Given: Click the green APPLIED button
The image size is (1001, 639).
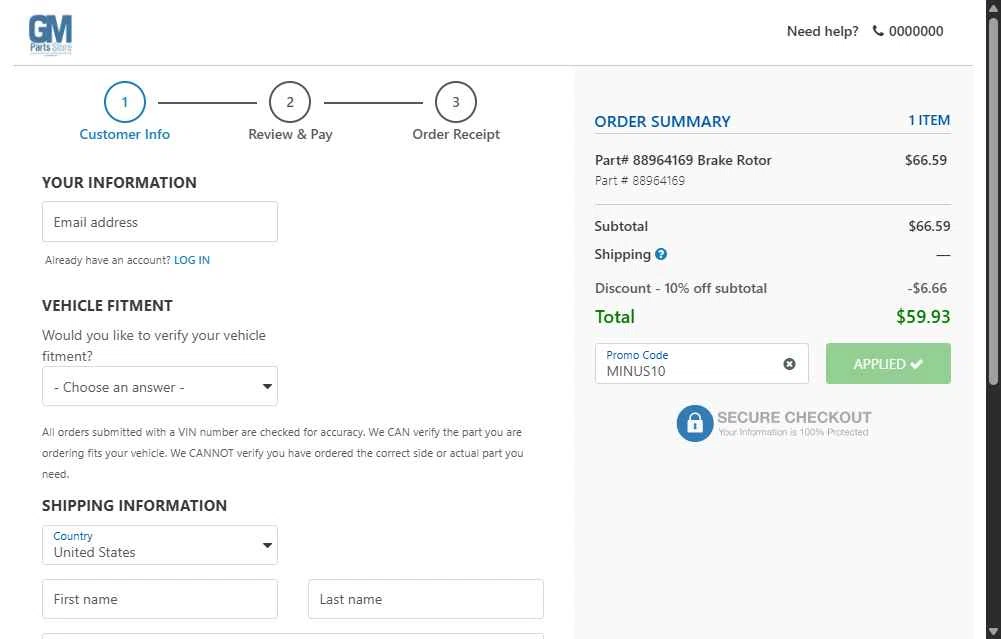Looking at the screenshot, I should 888,364.
